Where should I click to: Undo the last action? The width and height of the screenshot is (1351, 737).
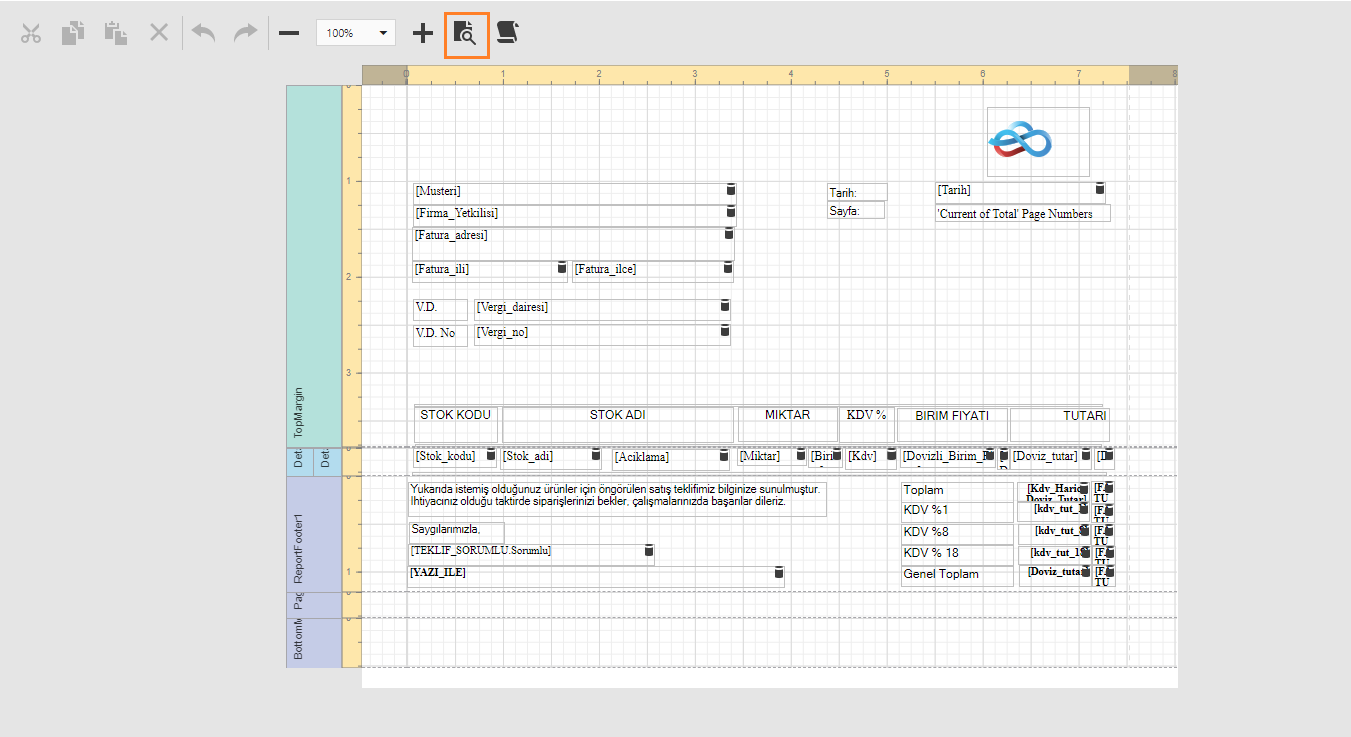coord(204,33)
